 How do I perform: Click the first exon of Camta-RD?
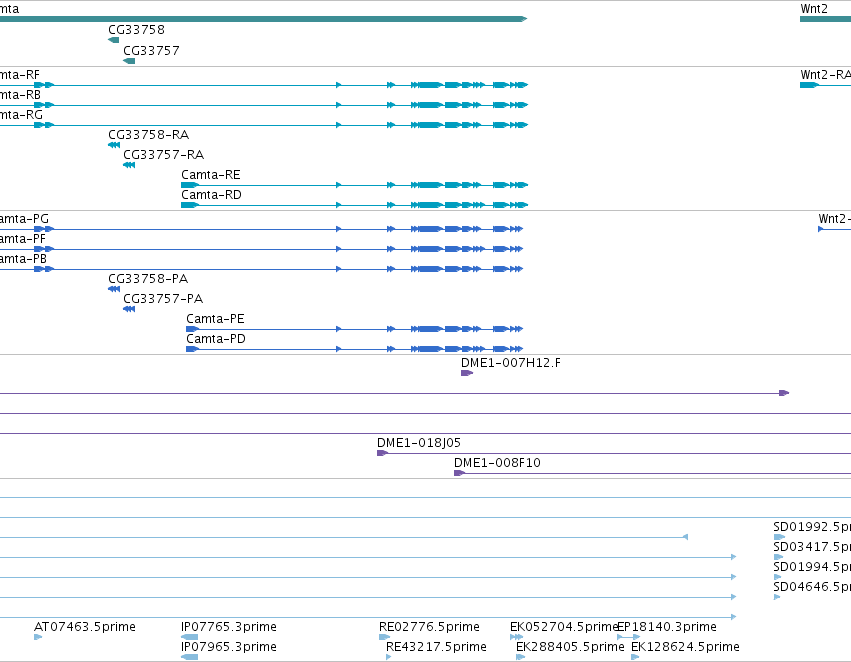(189, 205)
